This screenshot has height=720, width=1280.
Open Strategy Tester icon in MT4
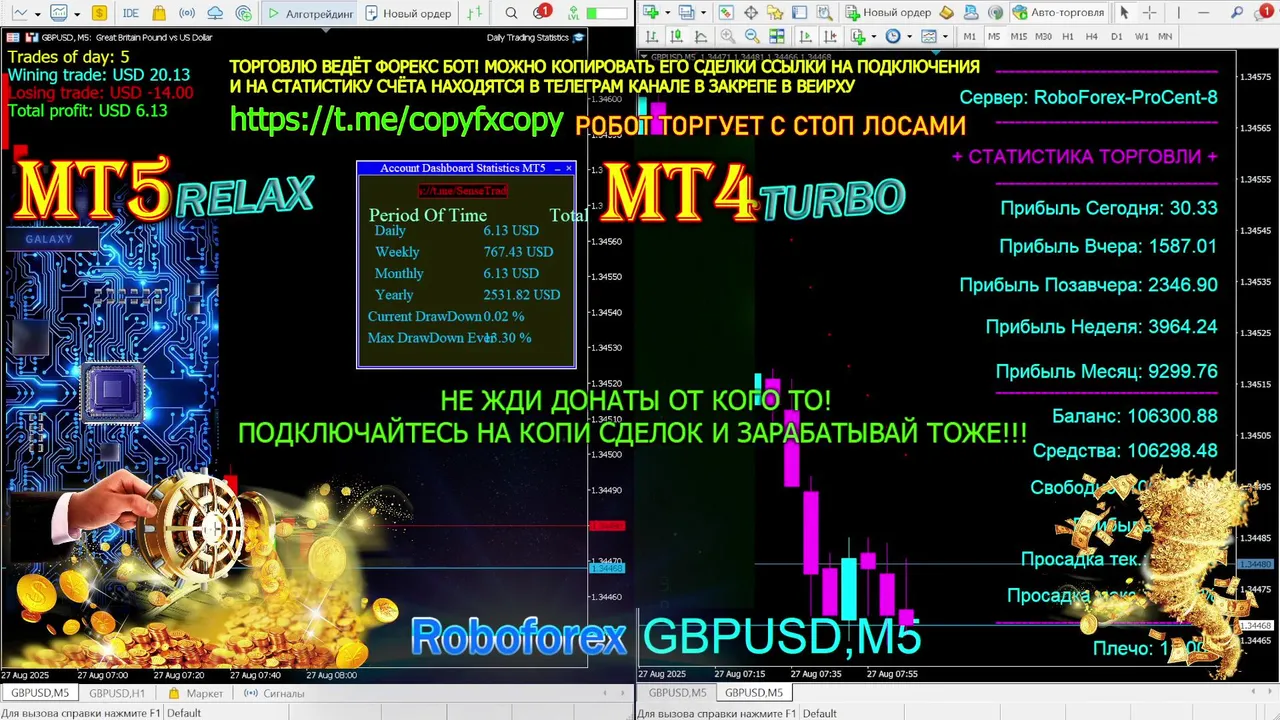(824, 13)
